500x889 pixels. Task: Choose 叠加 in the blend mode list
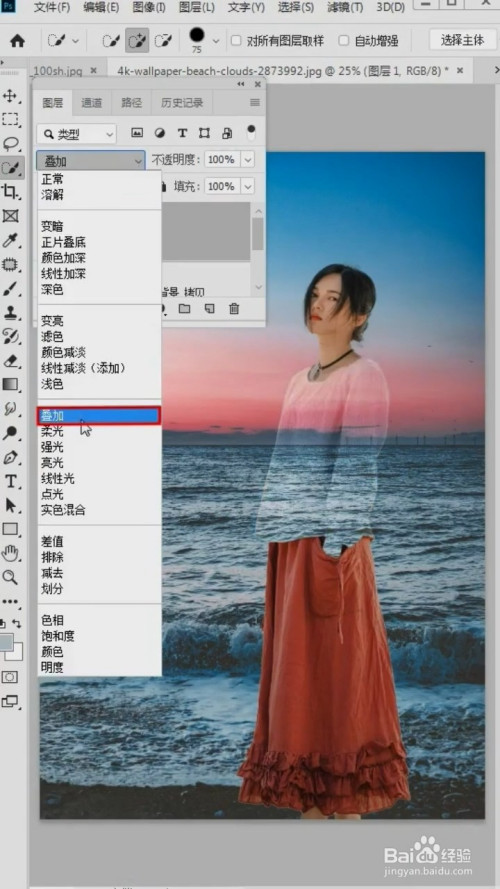pos(99,416)
